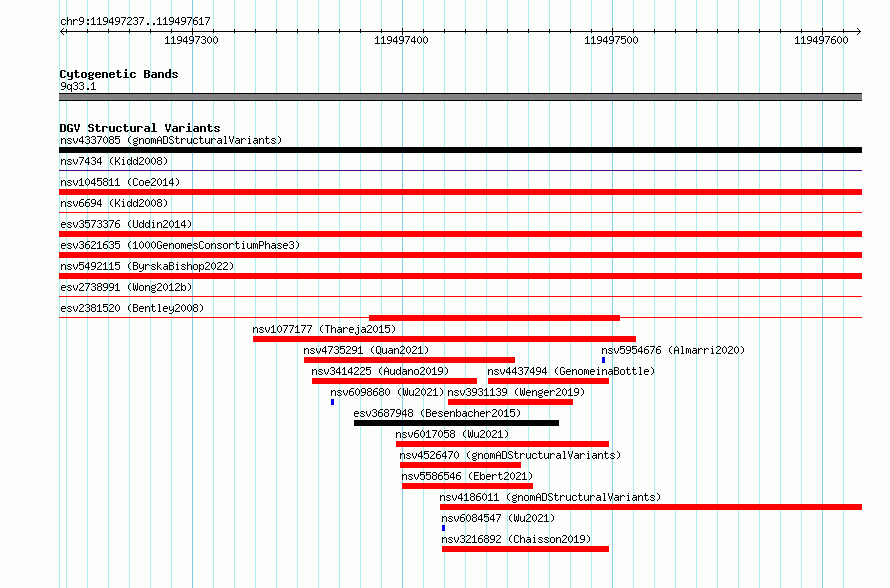
Task: Click the DGV Structural Variants track title
Action: [140, 128]
